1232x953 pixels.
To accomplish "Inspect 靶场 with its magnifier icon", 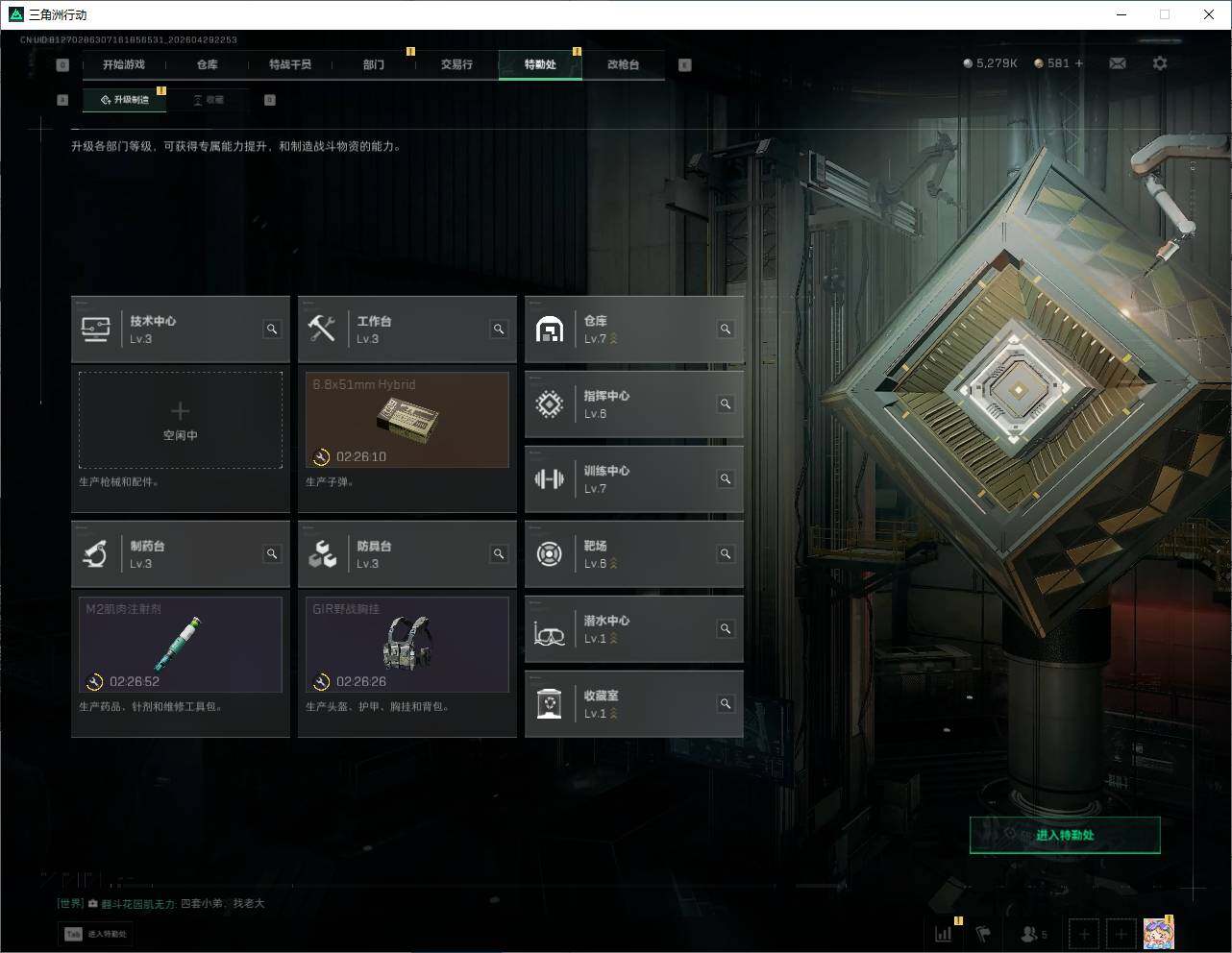I will click(x=726, y=554).
